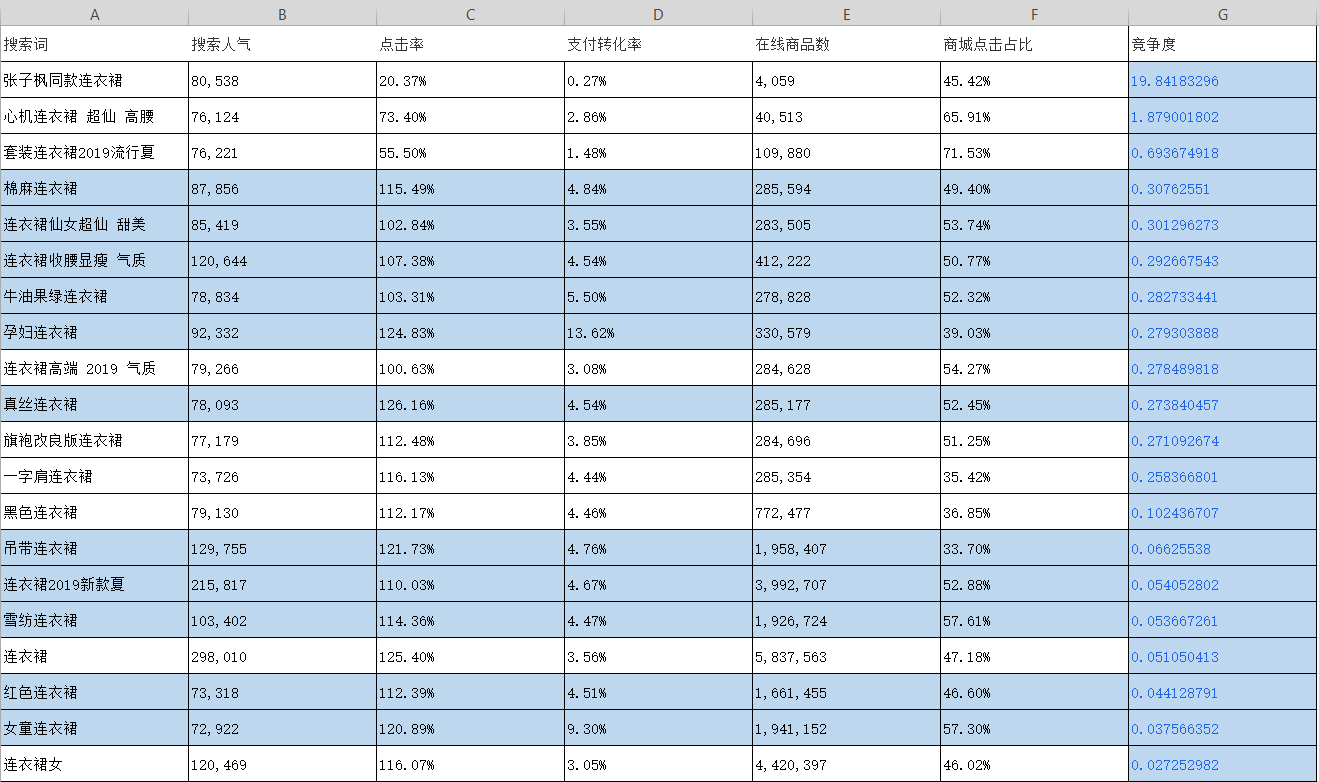Click conversion rate value 0.27%
The height and width of the screenshot is (782, 1319).
click(x=658, y=80)
